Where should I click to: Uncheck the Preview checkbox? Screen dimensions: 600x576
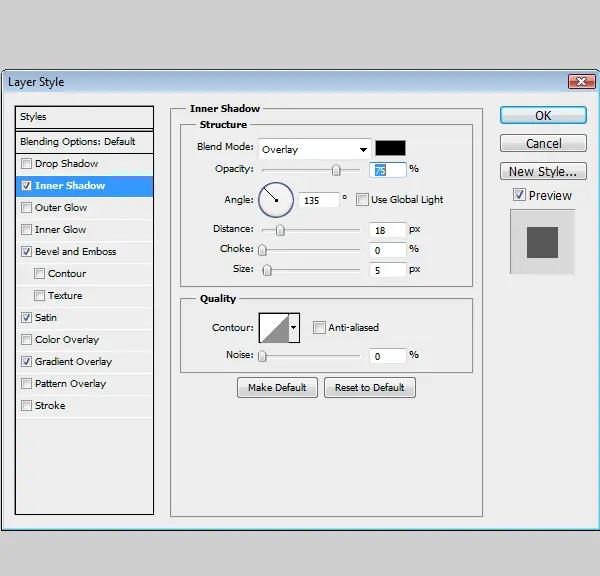point(519,195)
